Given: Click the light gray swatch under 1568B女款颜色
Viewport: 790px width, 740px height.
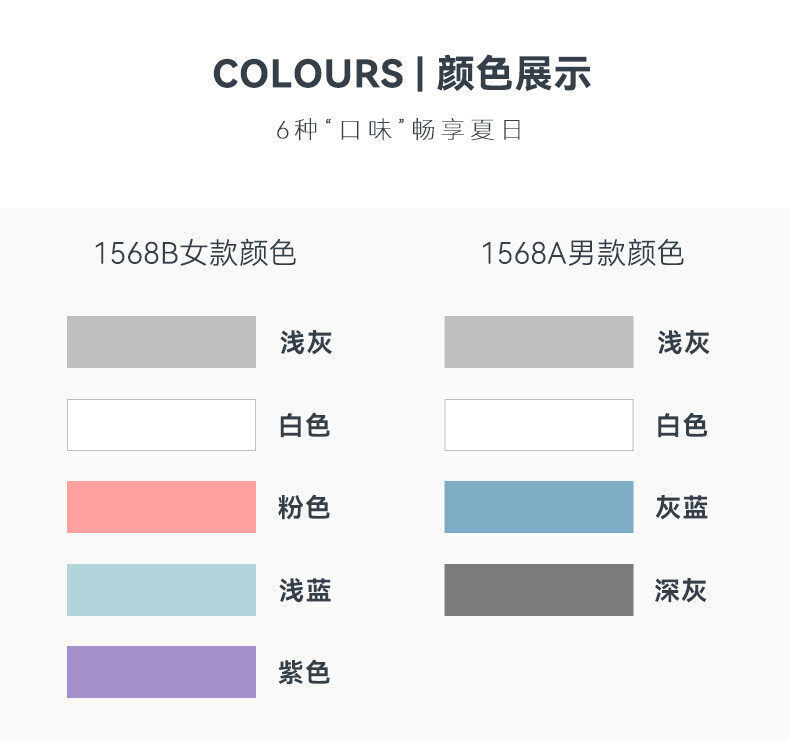Looking at the screenshot, I should coord(161,342).
